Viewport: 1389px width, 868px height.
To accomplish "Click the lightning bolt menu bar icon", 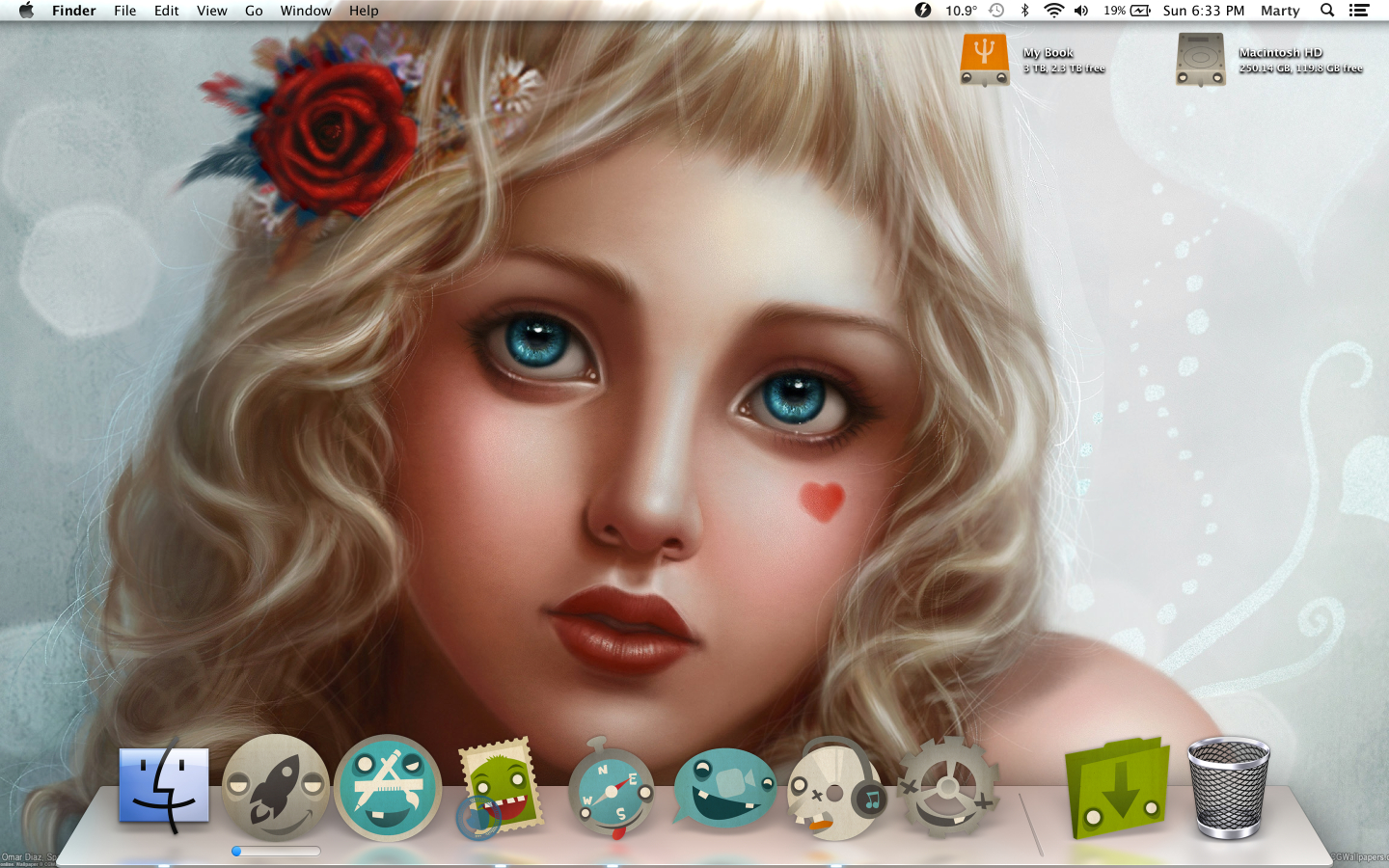I will pyautogui.click(x=923, y=11).
